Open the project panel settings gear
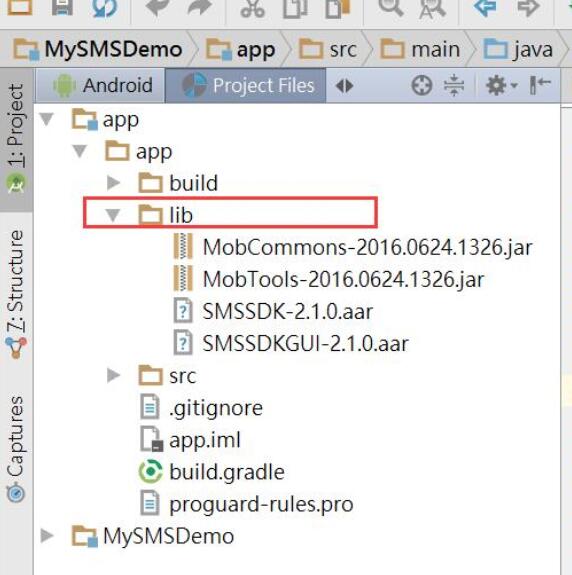The image size is (572, 575). (x=500, y=85)
